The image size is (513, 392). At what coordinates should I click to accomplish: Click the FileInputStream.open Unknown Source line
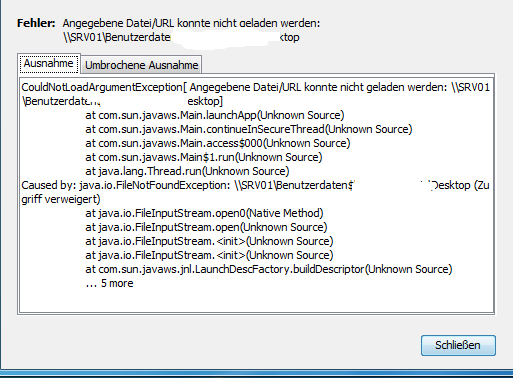(x=206, y=227)
